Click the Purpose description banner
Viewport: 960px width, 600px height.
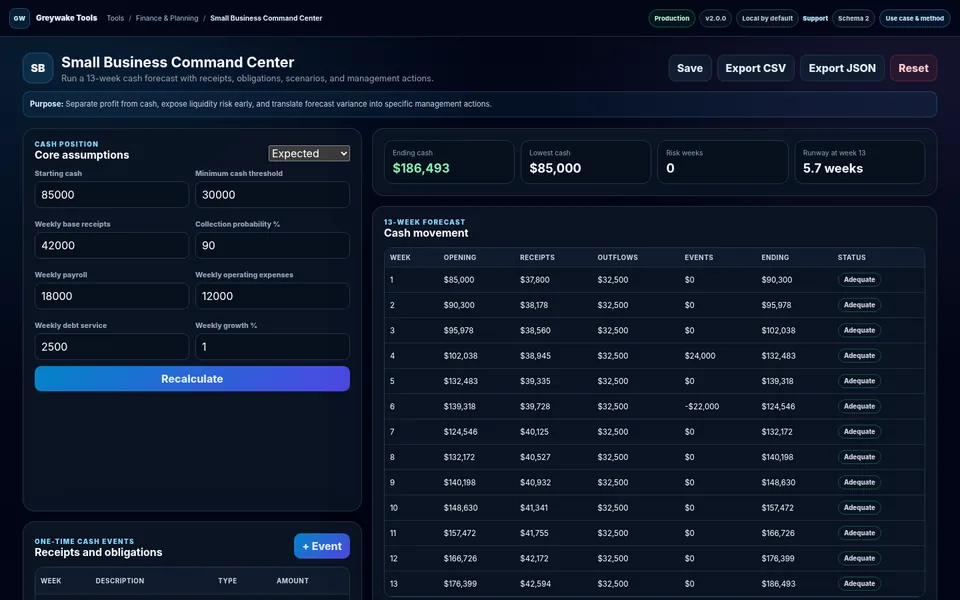tap(480, 104)
